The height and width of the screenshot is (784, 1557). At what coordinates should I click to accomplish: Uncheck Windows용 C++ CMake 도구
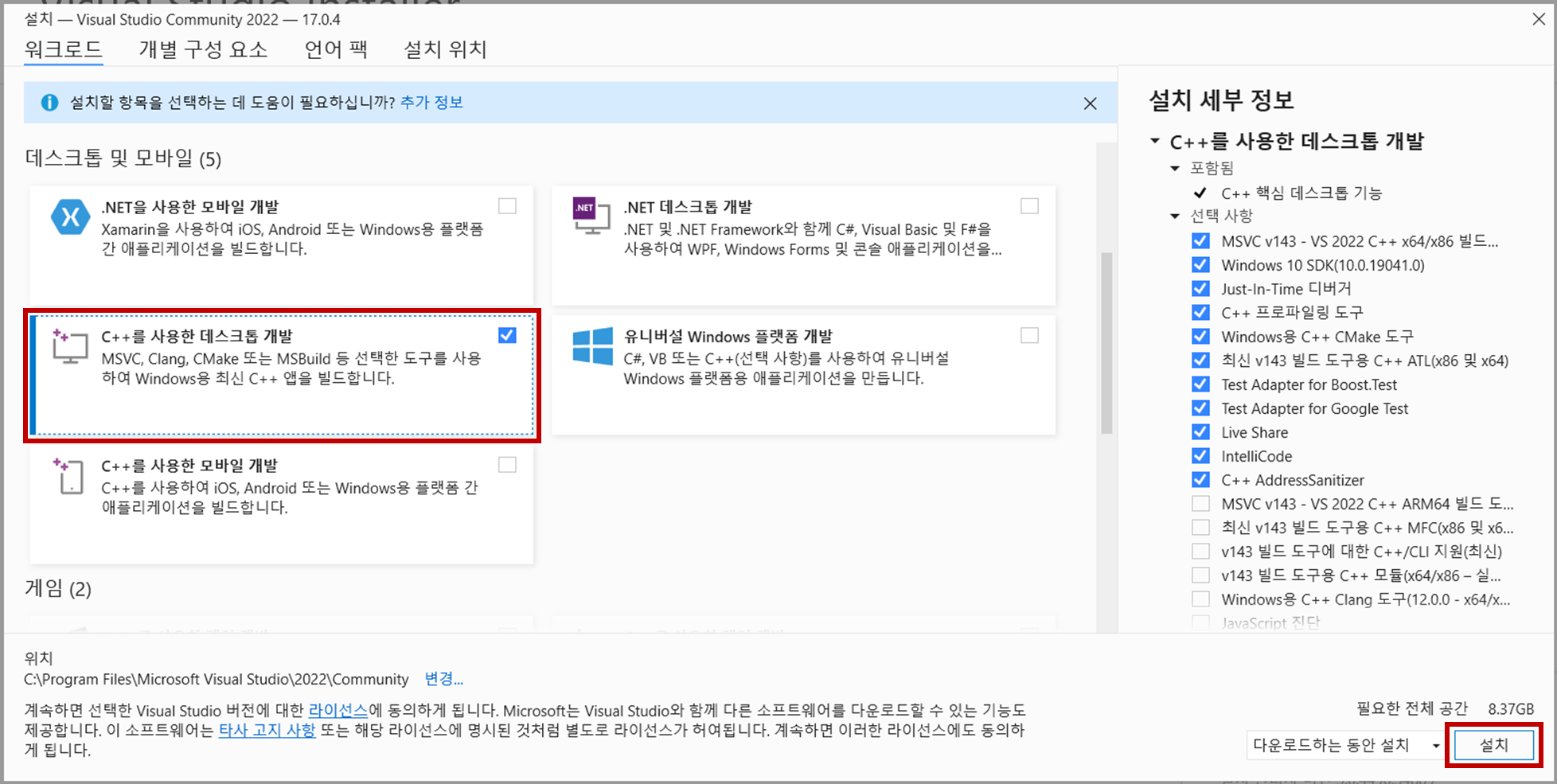pos(1200,336)
